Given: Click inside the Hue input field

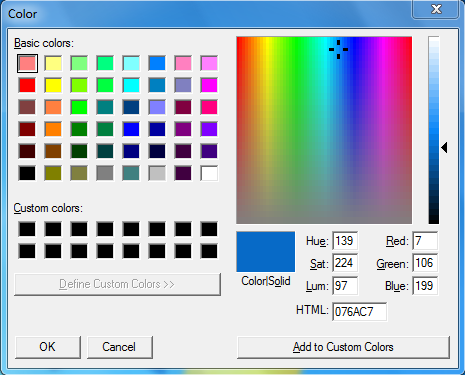Looking at the screenshot, I should tap(345, 241).
